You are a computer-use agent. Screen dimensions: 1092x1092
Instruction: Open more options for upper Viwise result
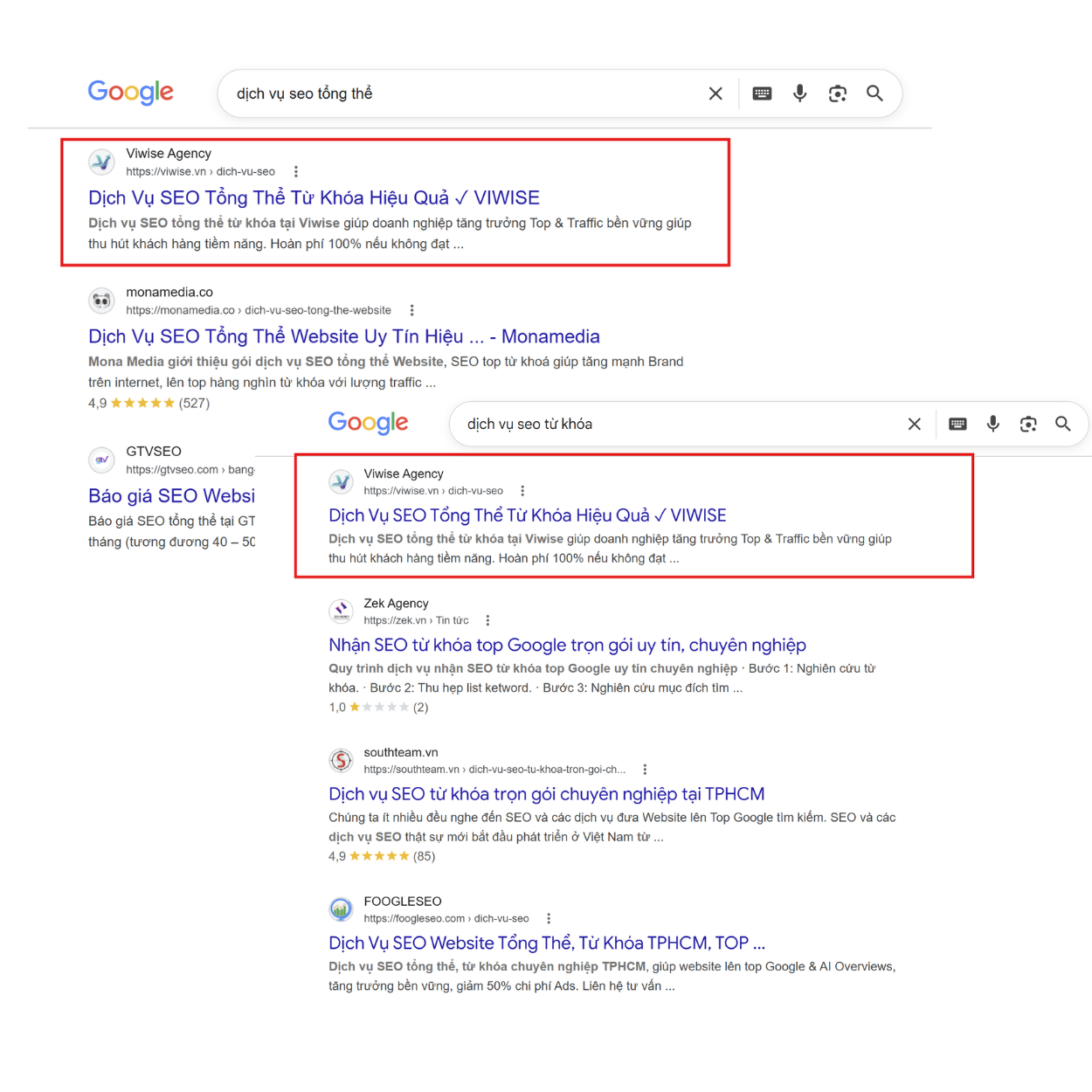(x=296, y=172)
